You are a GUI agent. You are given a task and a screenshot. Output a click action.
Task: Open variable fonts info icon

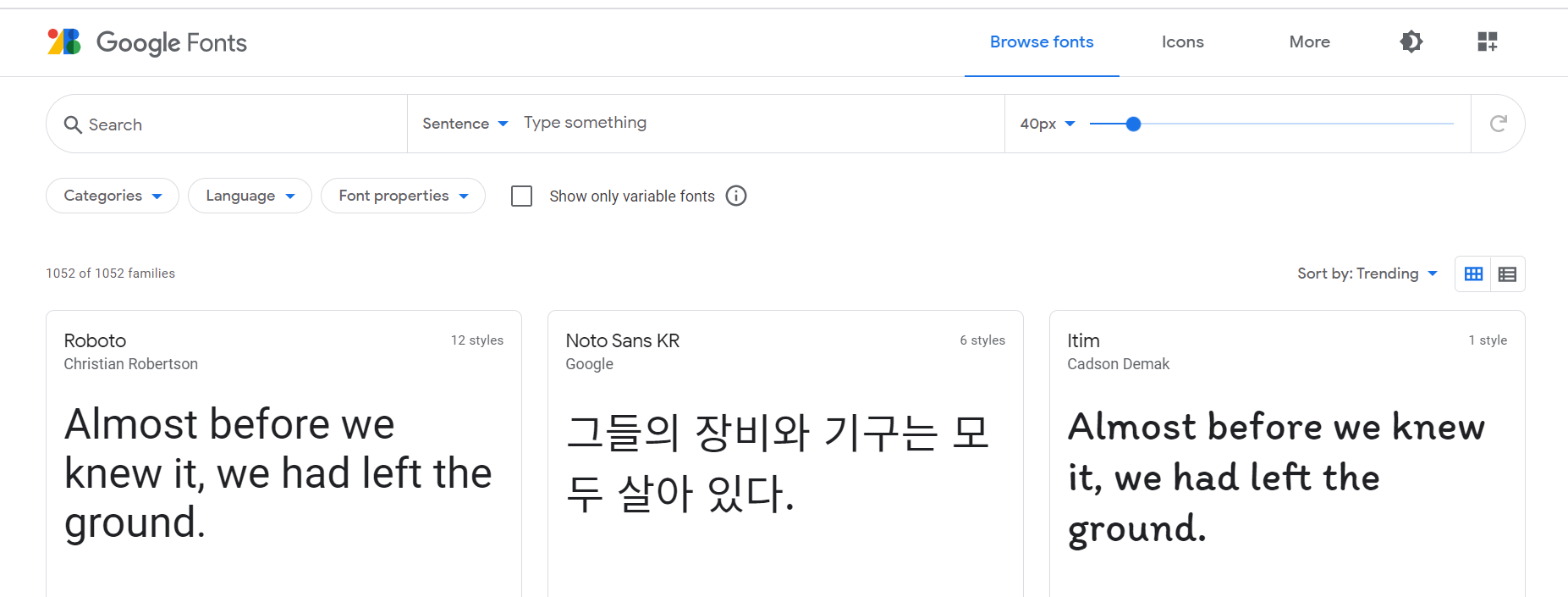[736, 196]
